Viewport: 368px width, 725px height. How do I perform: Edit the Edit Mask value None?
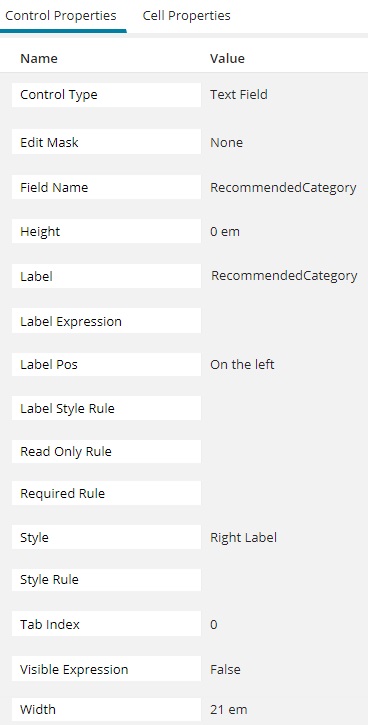click(x=226, y=142)
